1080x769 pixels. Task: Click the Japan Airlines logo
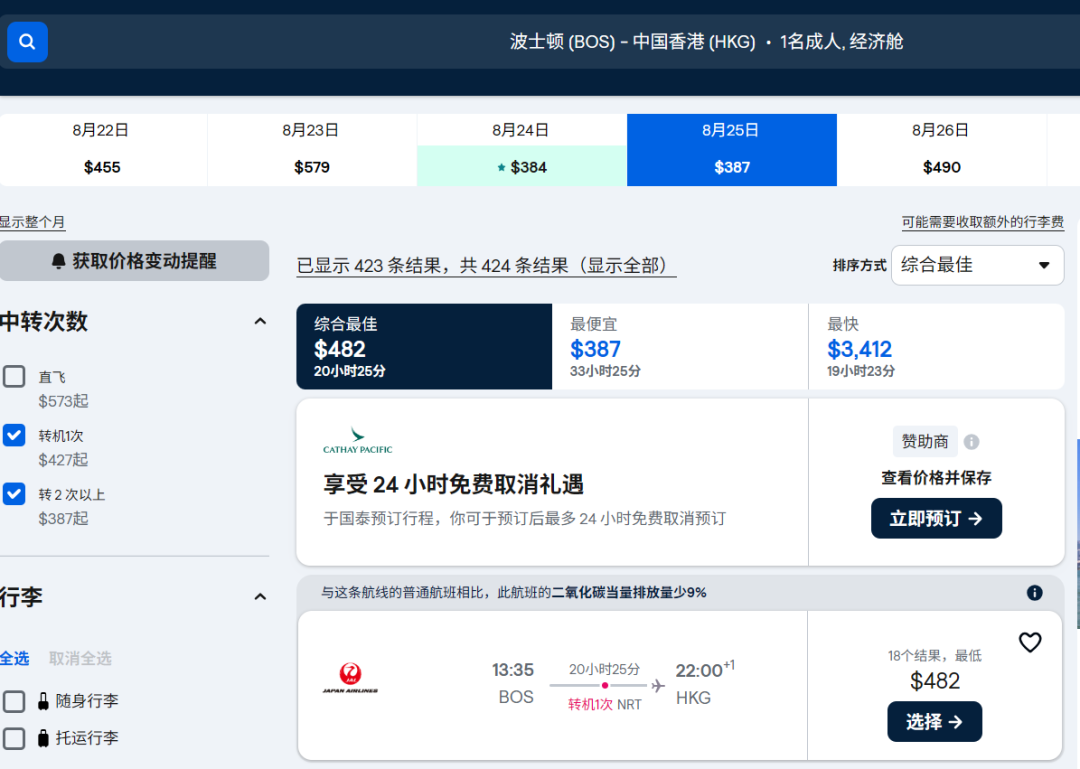click(x=350, y=679)
